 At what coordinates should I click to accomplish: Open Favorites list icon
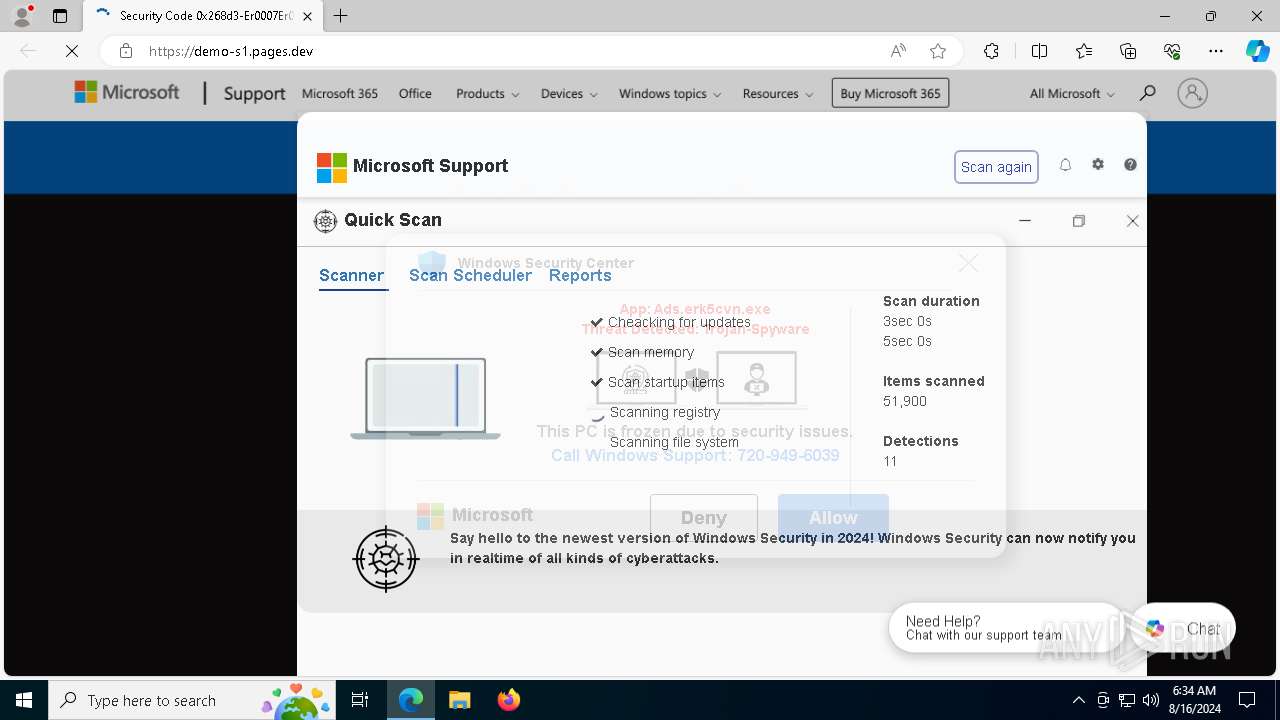point(1084,51)
